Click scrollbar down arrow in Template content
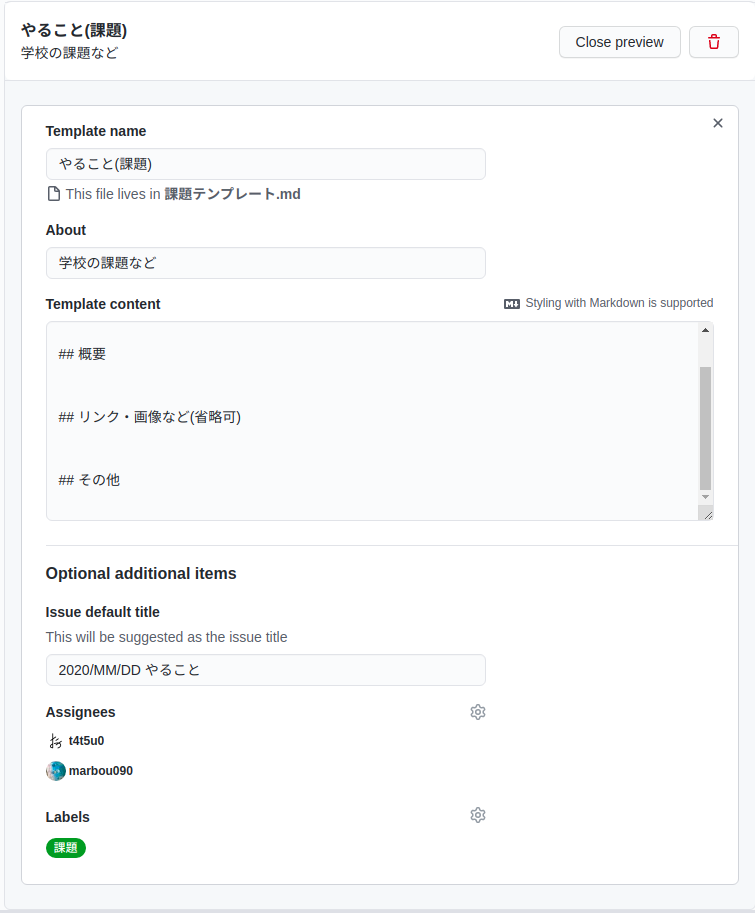755x913 pixels. [x=706, y=497]
